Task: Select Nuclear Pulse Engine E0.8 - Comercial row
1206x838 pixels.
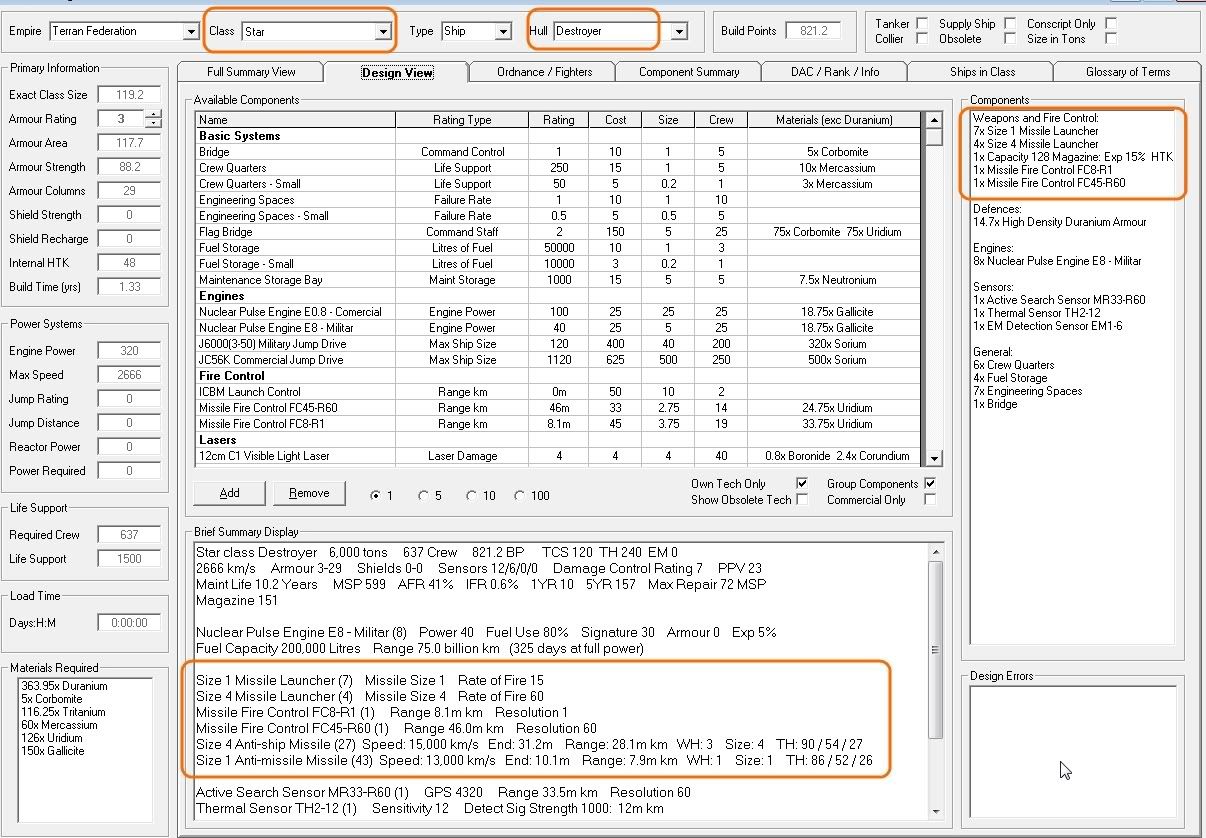Action: [558, 312]
